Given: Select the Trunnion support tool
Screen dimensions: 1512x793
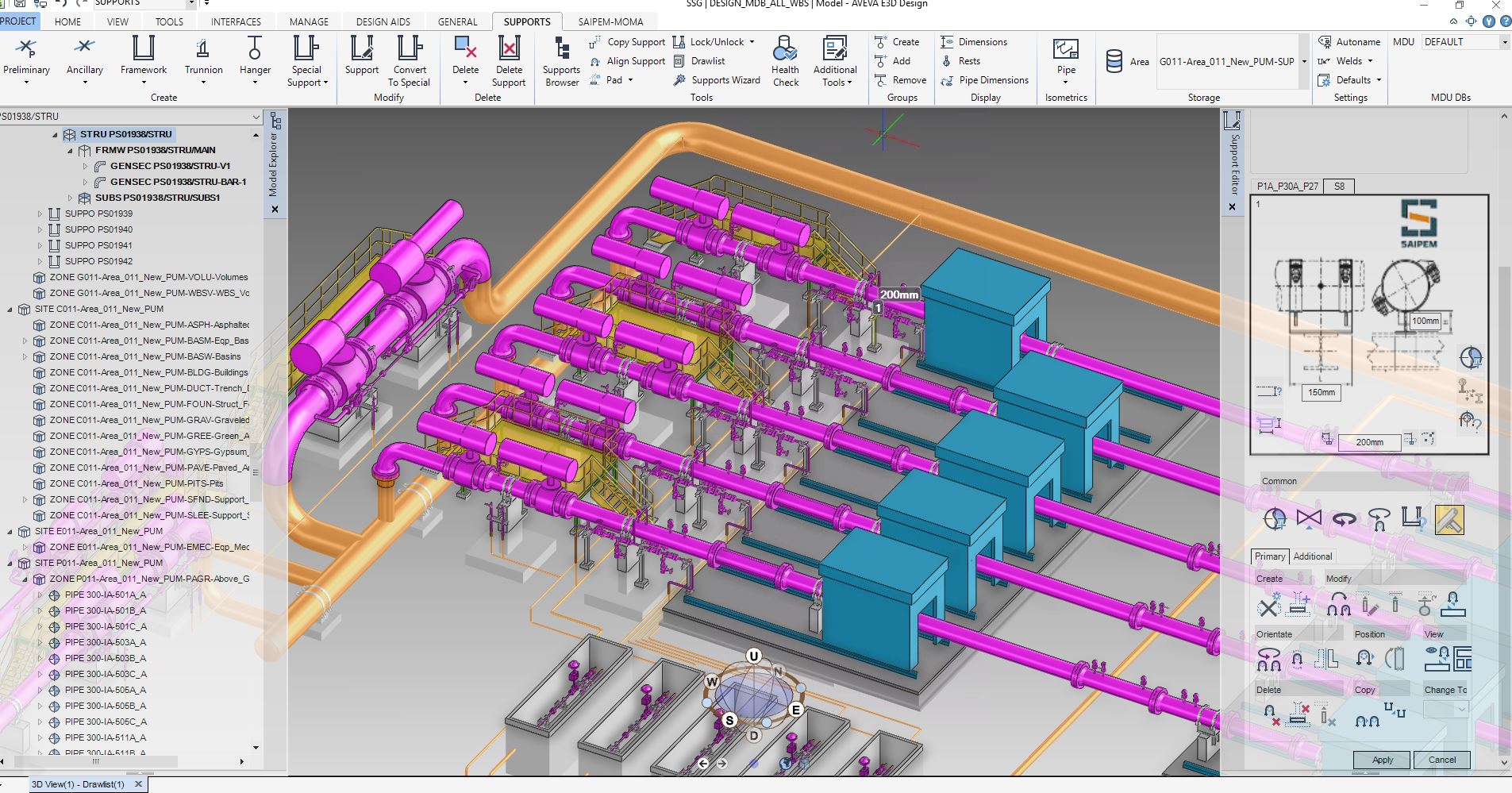Looking at the screenshot, I should coord(203,50).
